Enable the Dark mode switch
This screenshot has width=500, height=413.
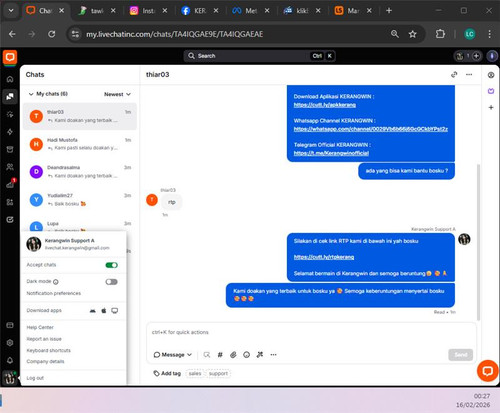coord(111,282)
